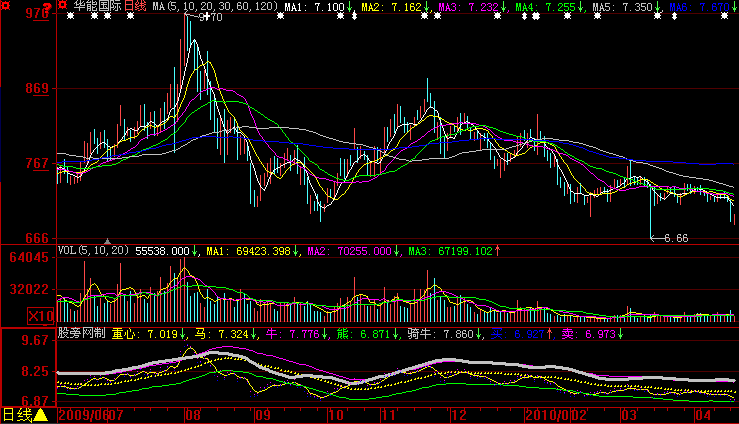Click the yellow triangle next to 日线
739x424 pixels.
pos(42,415)
